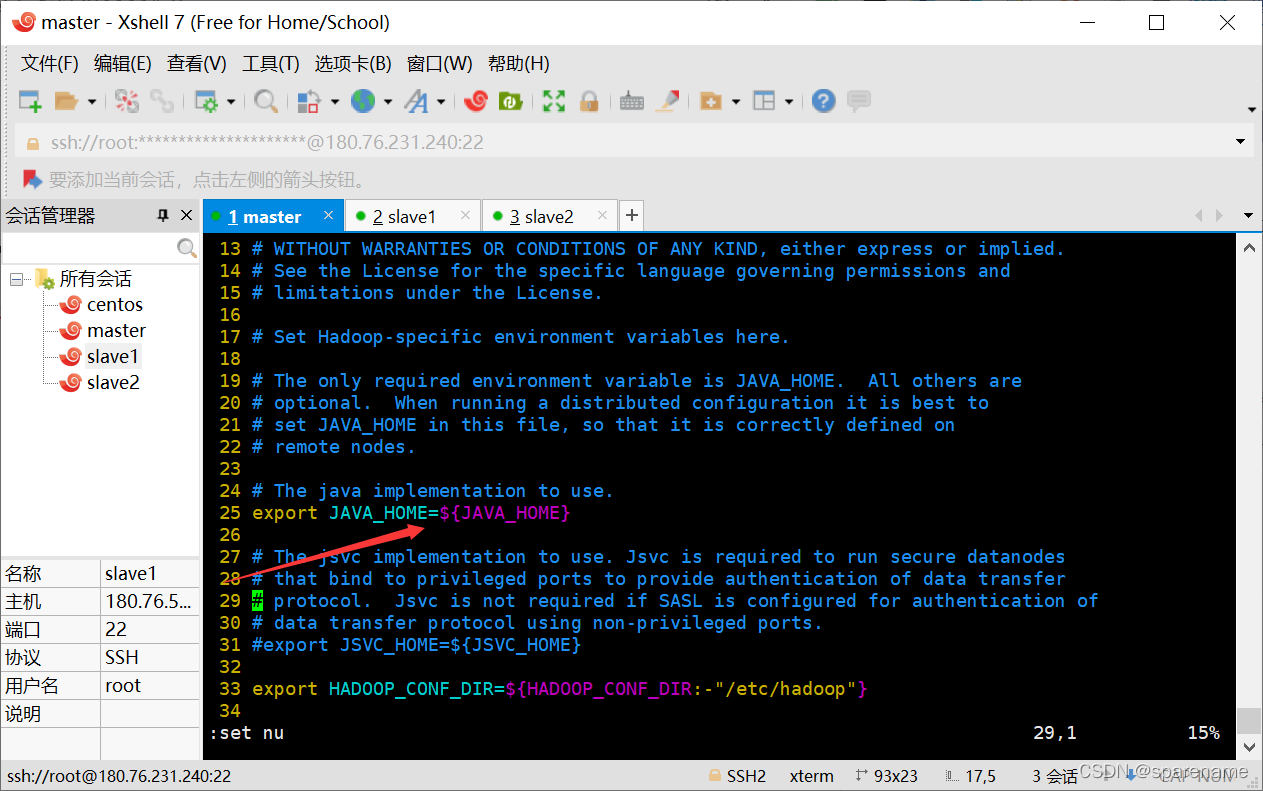Open toolbar overflow arrow at right edge
The height and width of the screenshot is (791, 1263).
tap(1252, 109)
